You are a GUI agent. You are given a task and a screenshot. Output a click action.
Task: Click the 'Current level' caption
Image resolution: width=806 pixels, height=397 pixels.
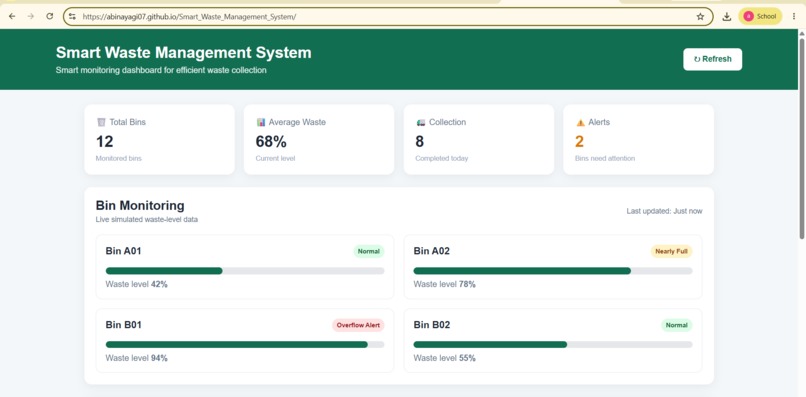[x=275, y=158]
